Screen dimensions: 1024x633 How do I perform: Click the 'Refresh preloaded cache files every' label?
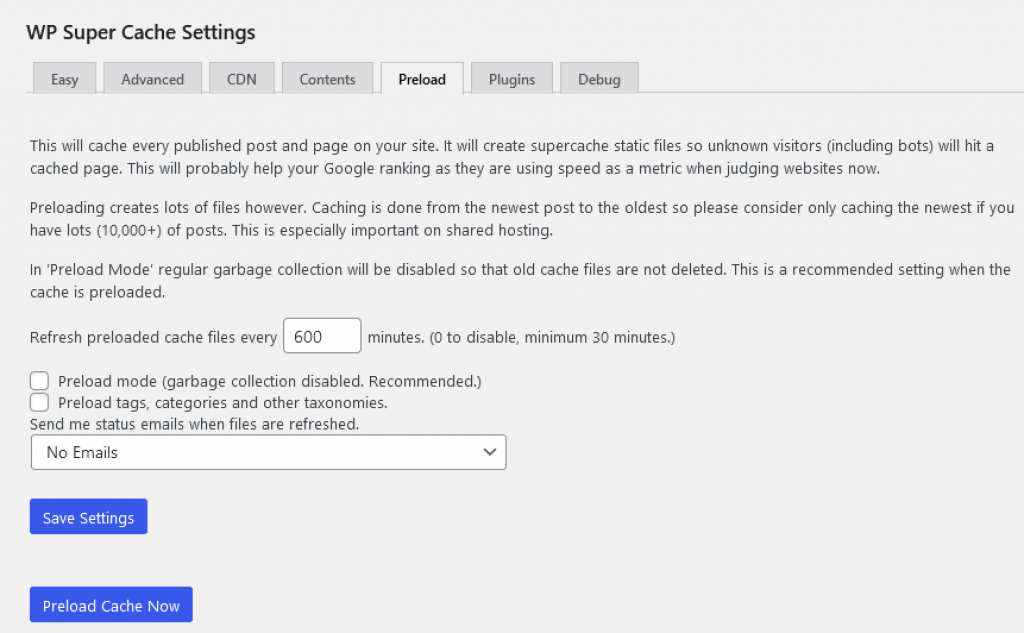coord(153,337)
